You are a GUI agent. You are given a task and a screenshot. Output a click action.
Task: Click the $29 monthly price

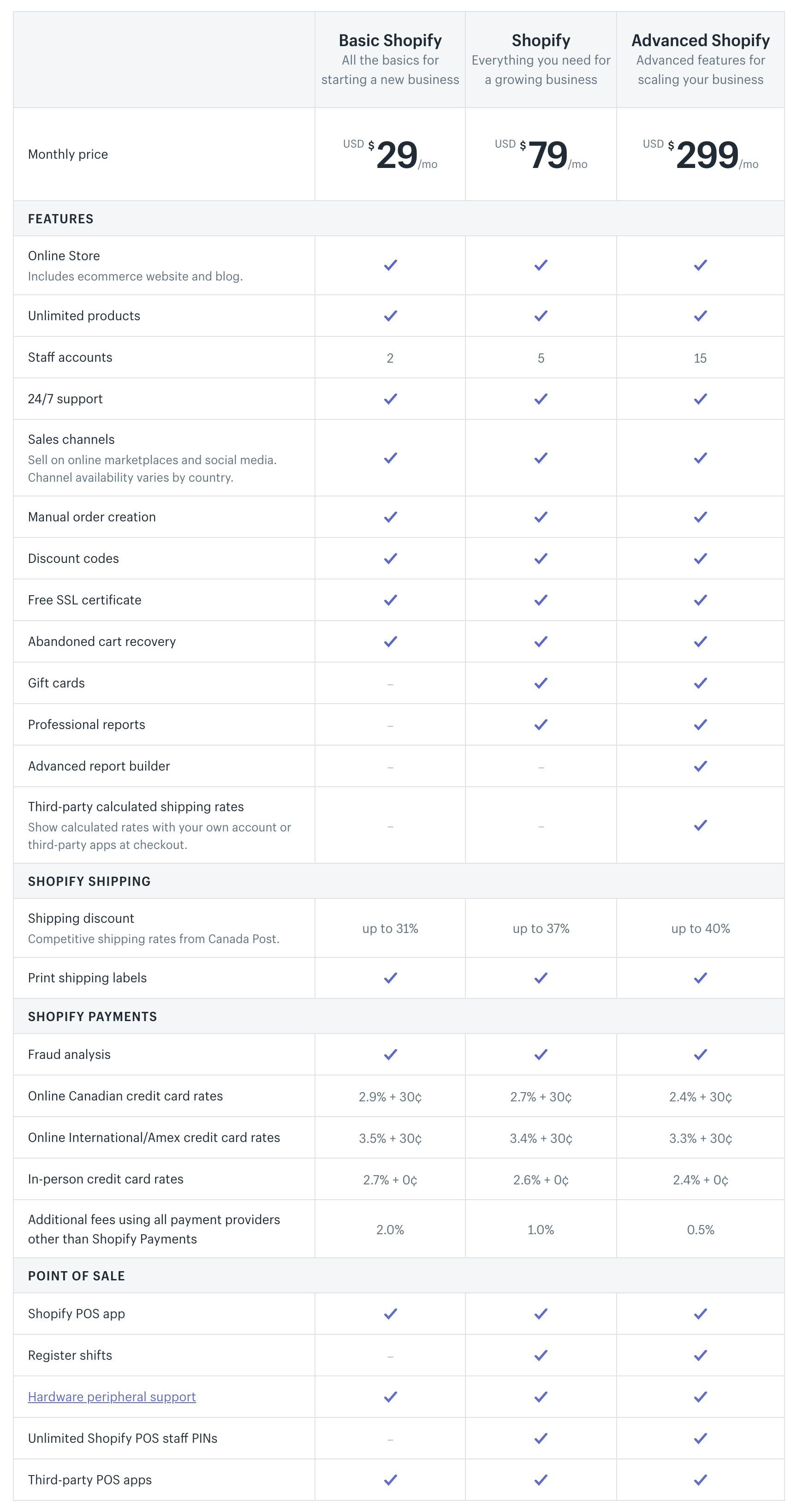point(390,155)
